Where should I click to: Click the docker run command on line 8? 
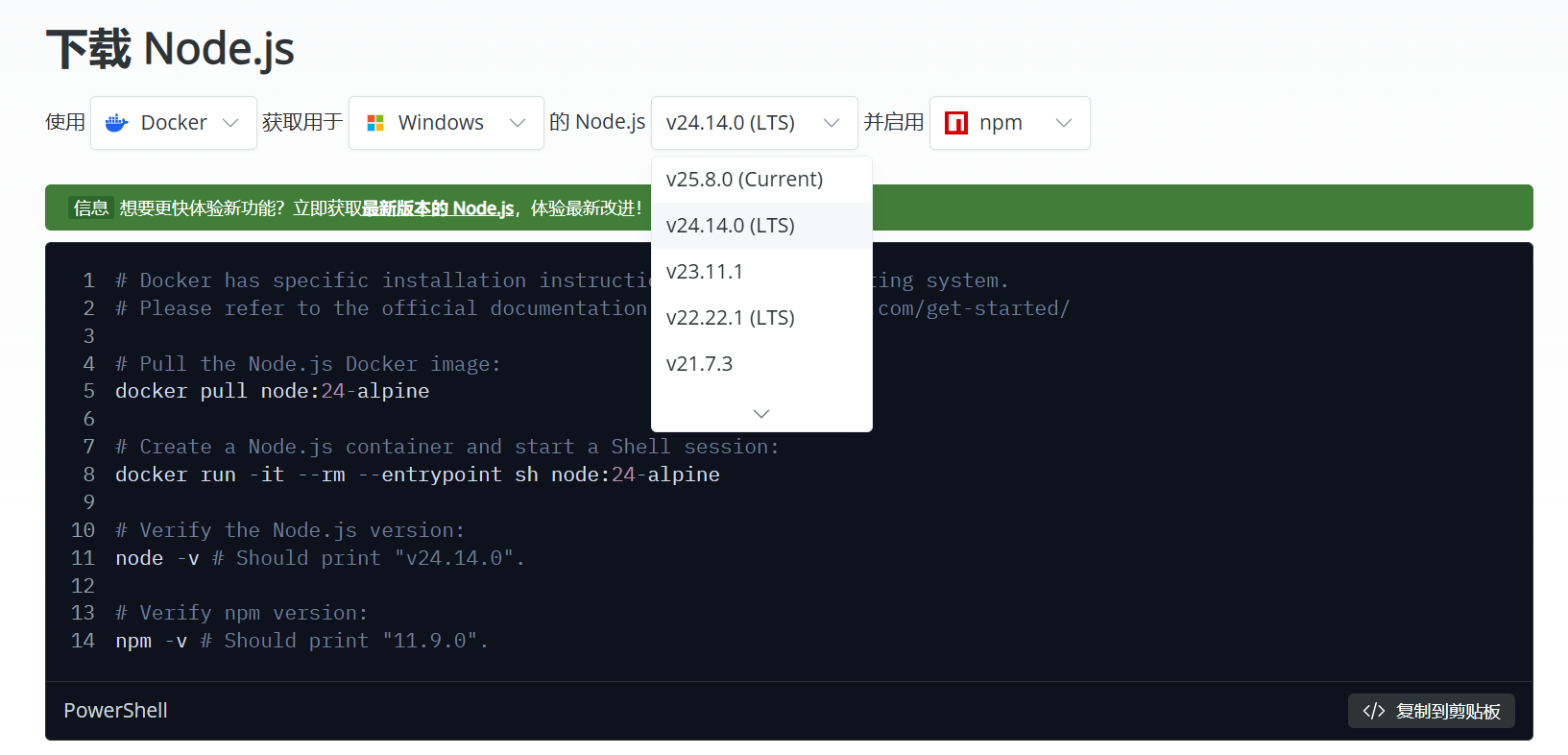coord(417,475)
